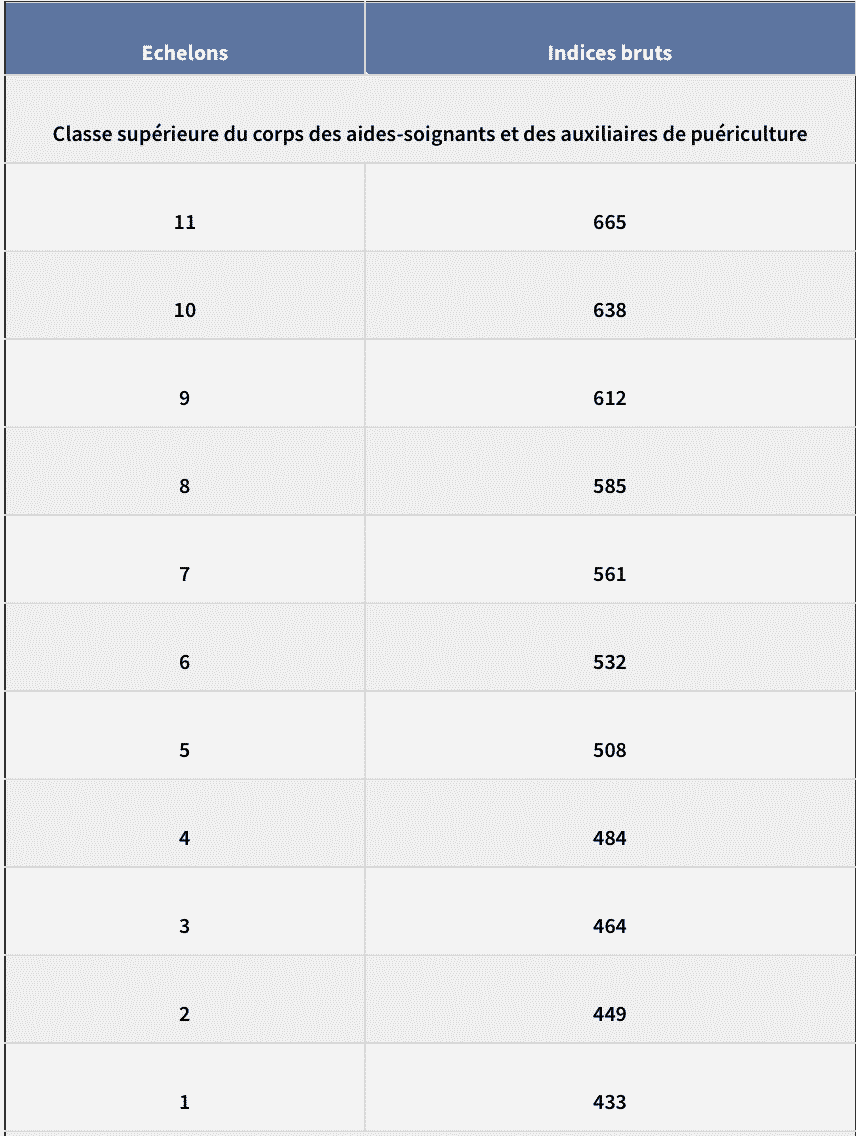Click the index value 449
Screen dimensions: 856x1136
(x=609, y=1014)
